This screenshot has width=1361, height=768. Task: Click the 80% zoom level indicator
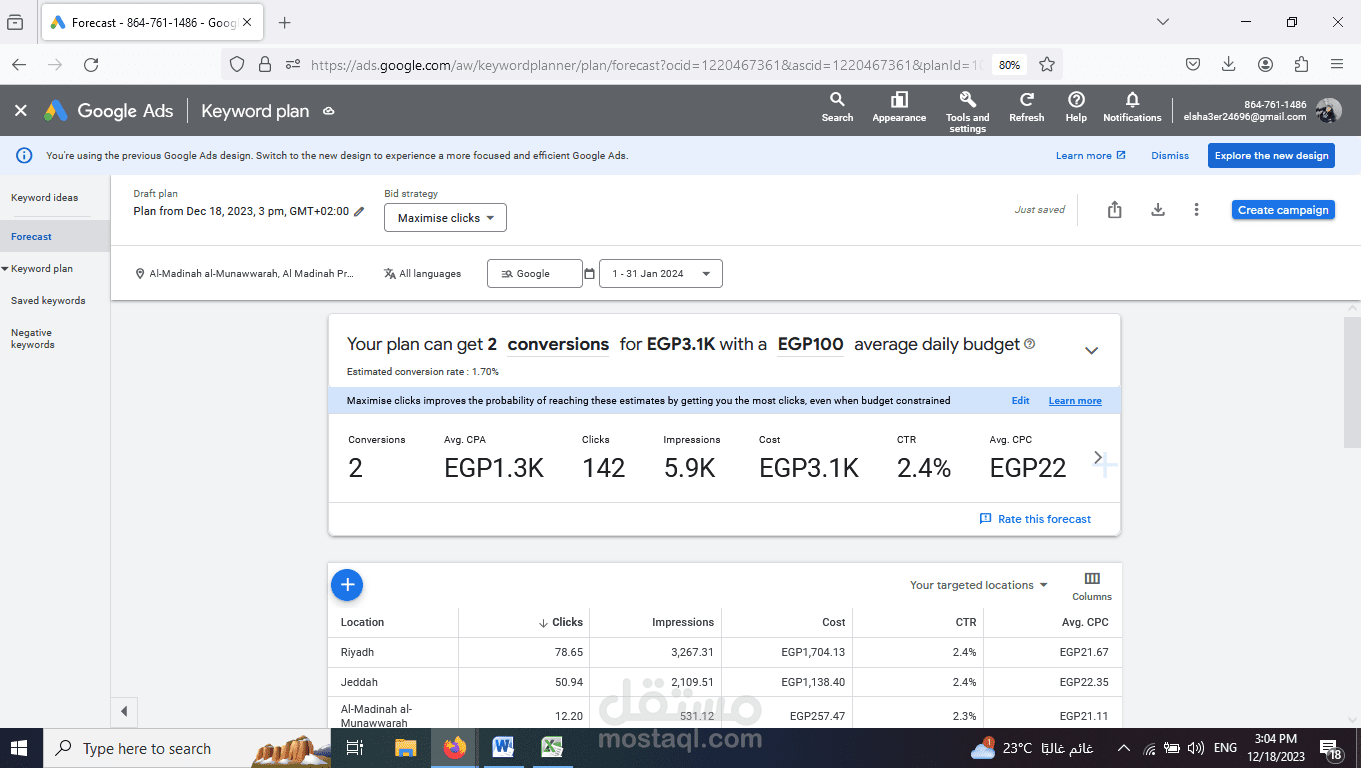pyautogui.click(x=1009, y=64)
